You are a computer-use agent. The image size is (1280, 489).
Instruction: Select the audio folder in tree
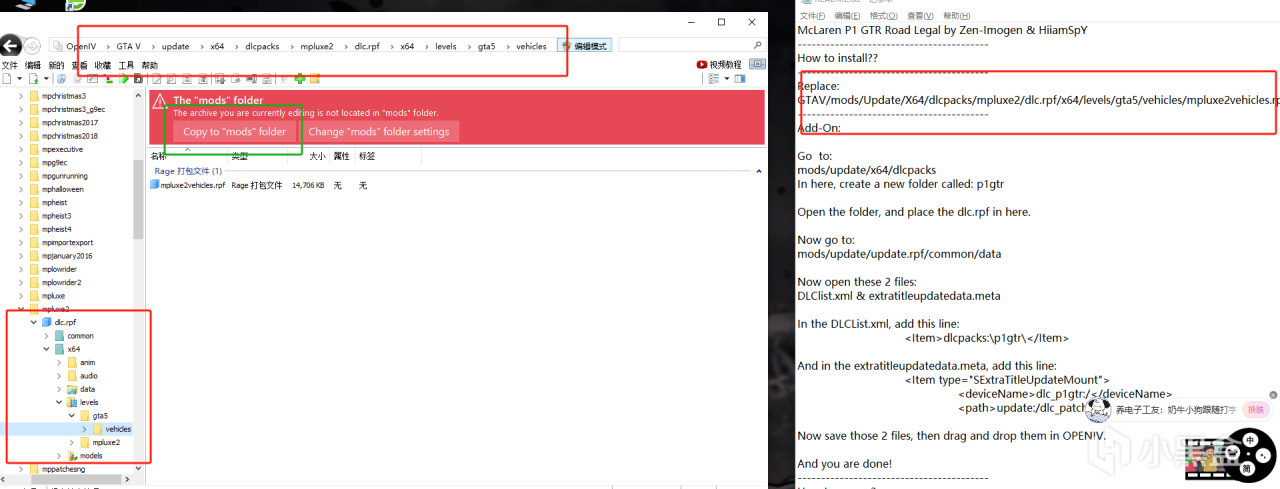[89, 376]
